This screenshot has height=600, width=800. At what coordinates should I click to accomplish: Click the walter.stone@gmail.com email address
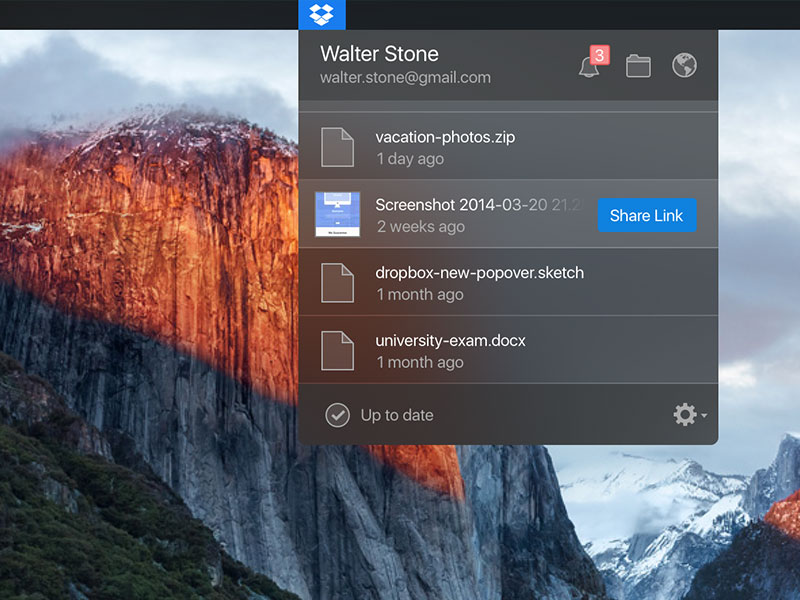click(x=405, y=77)
